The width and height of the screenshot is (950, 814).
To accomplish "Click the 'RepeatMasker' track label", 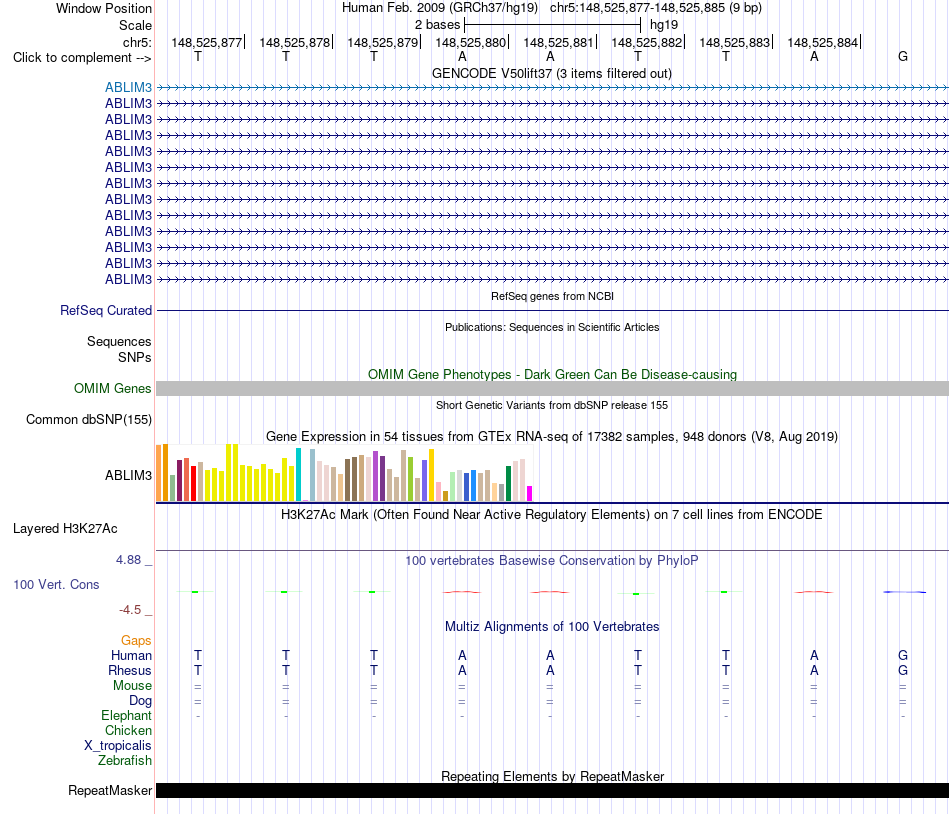I will (x=110, y=791).
